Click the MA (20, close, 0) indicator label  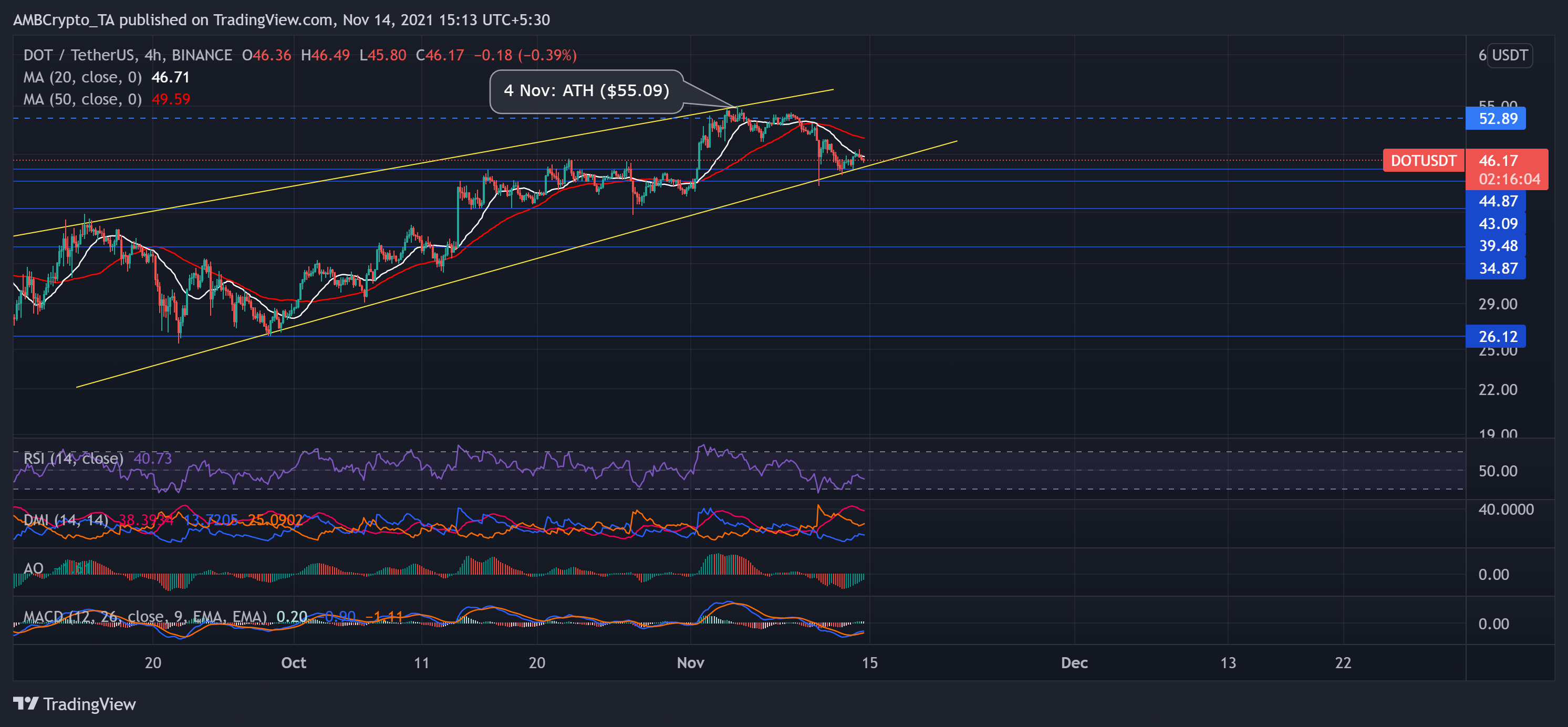pos(82,77)
